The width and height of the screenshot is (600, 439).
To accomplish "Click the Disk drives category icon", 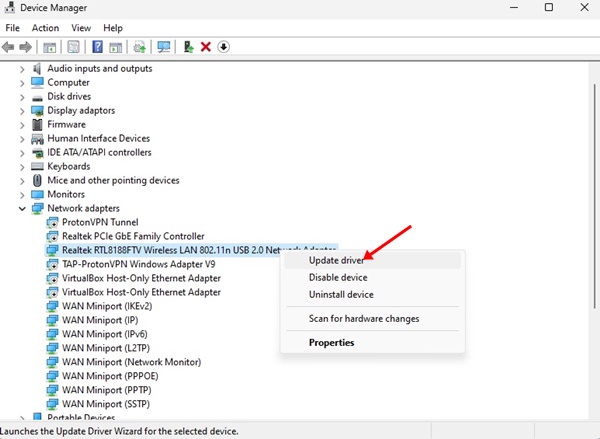I will click(x=37, y=98).
